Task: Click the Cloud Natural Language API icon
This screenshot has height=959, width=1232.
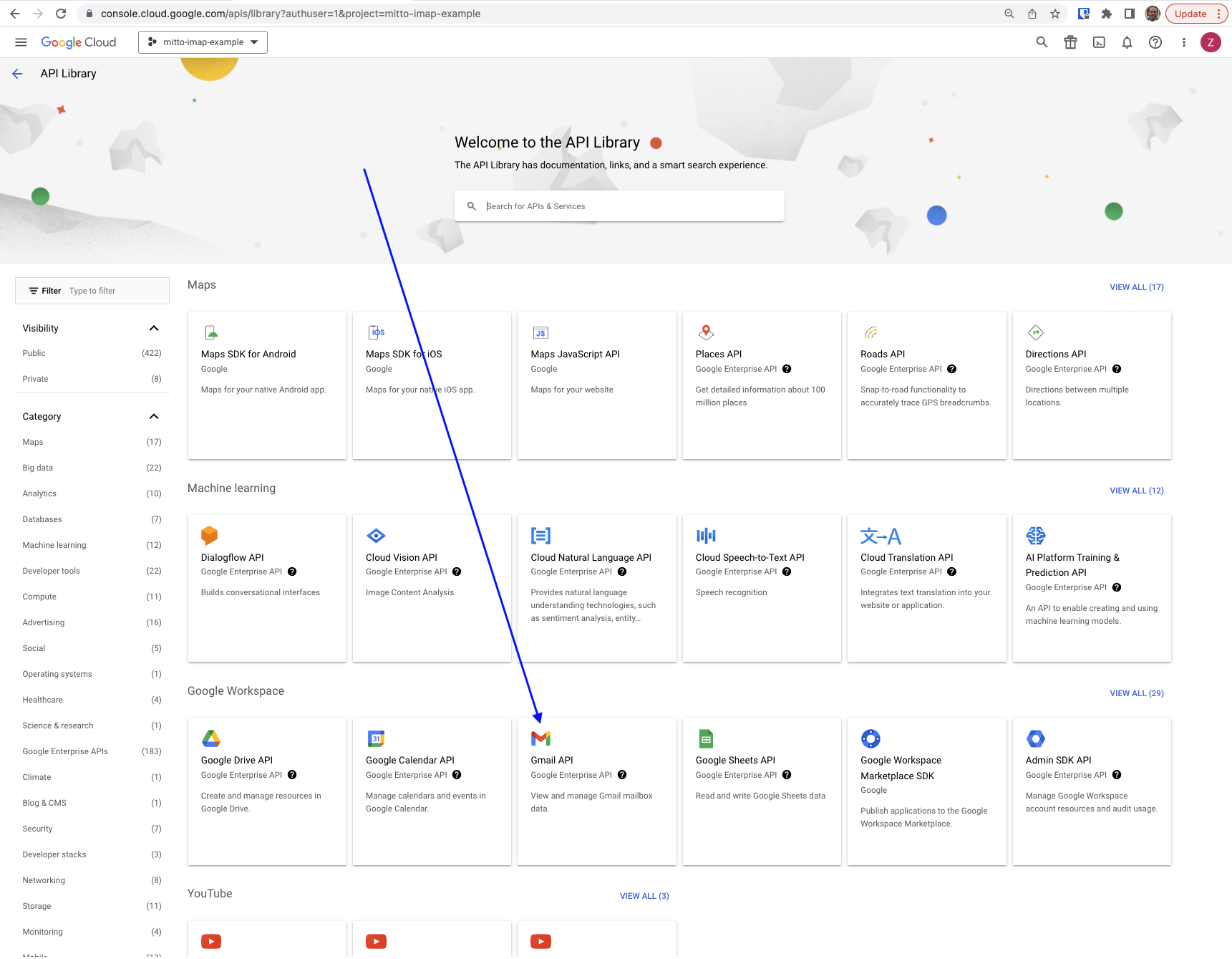Action: 540,536
